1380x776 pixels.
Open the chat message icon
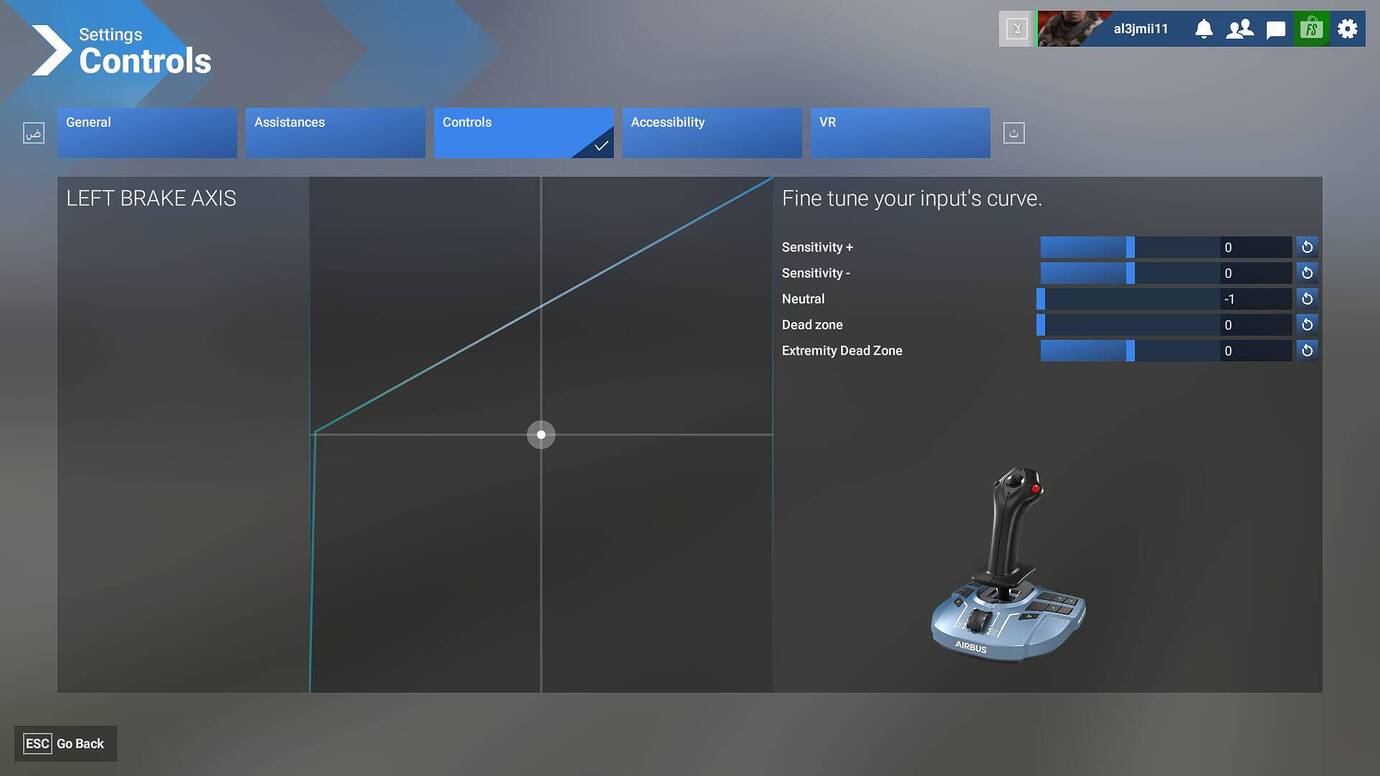[1276, 29]
